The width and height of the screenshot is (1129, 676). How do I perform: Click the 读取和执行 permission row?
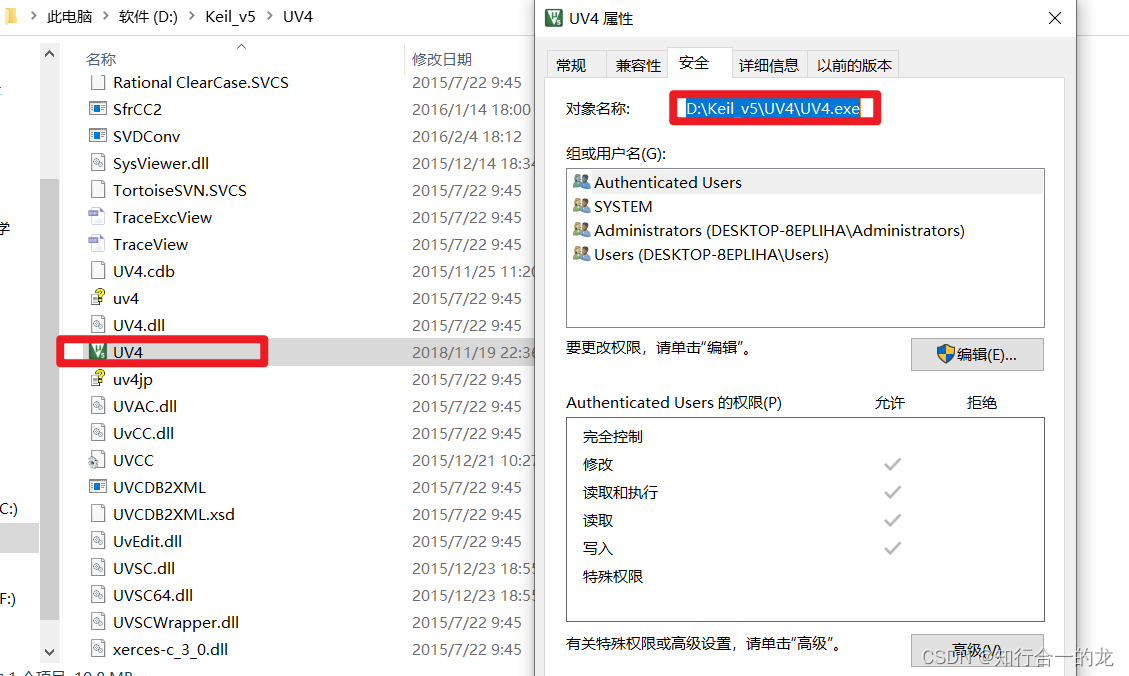point(805,492)
